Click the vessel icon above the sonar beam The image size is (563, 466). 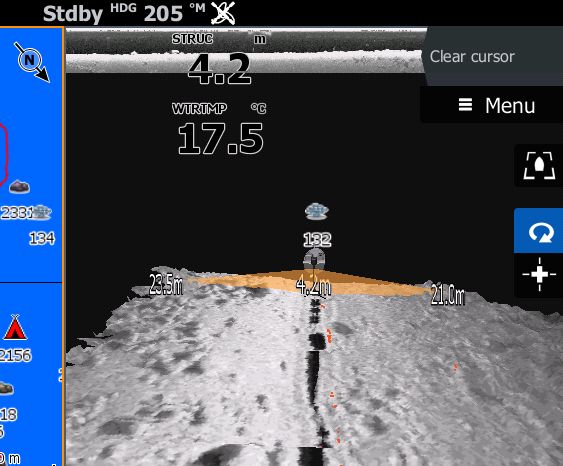click(314, 258)
